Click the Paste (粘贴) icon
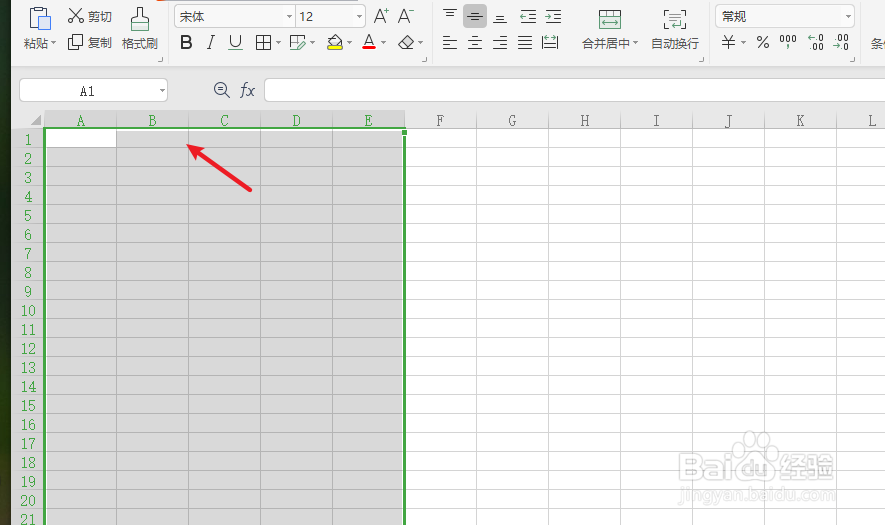The width and height of the screenshot is (885, 525). 40,18
